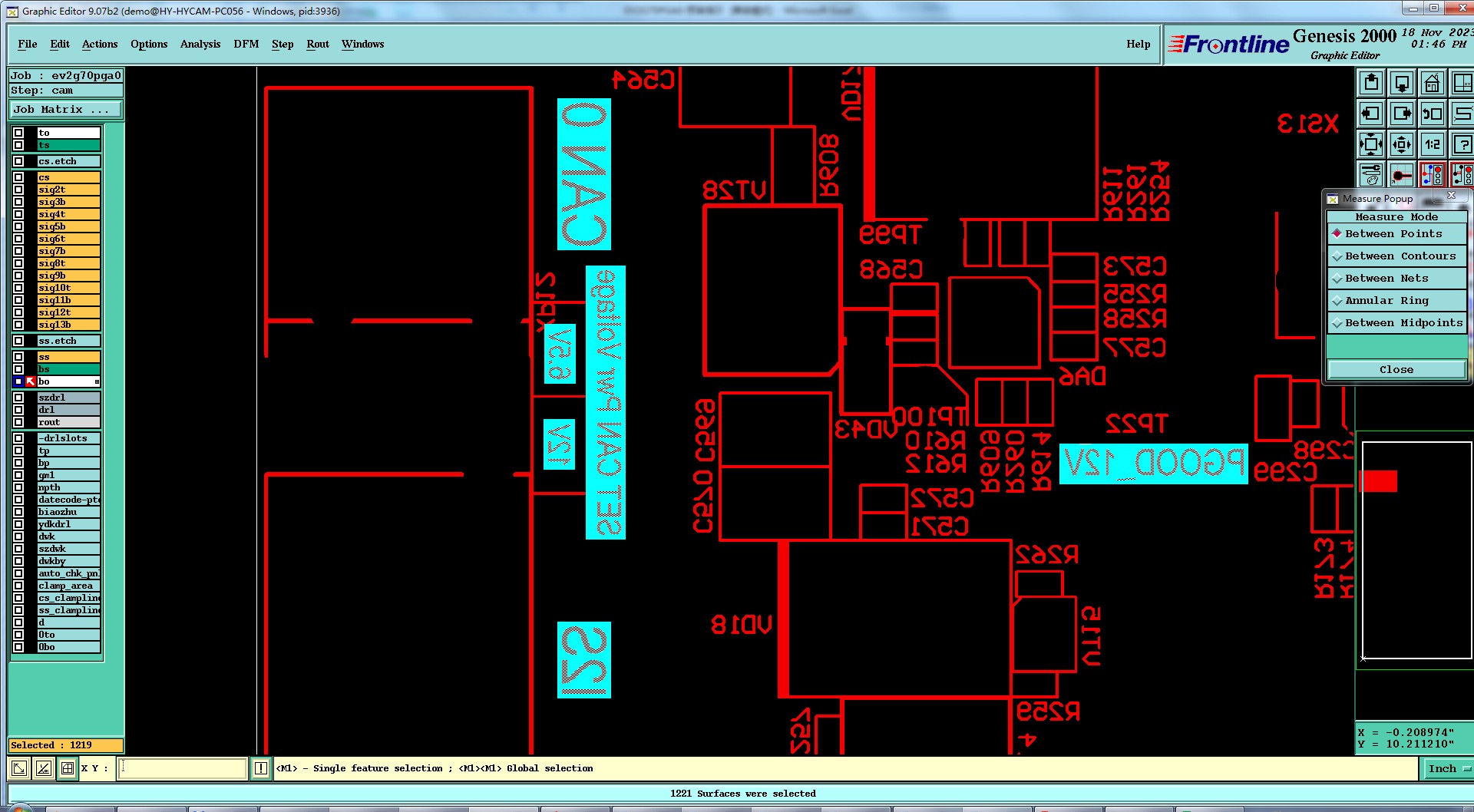Image resolution: width=1474 pixels, height=812 pixels.
Task: Click the XY coordinate input field
Action: (182, 767)
